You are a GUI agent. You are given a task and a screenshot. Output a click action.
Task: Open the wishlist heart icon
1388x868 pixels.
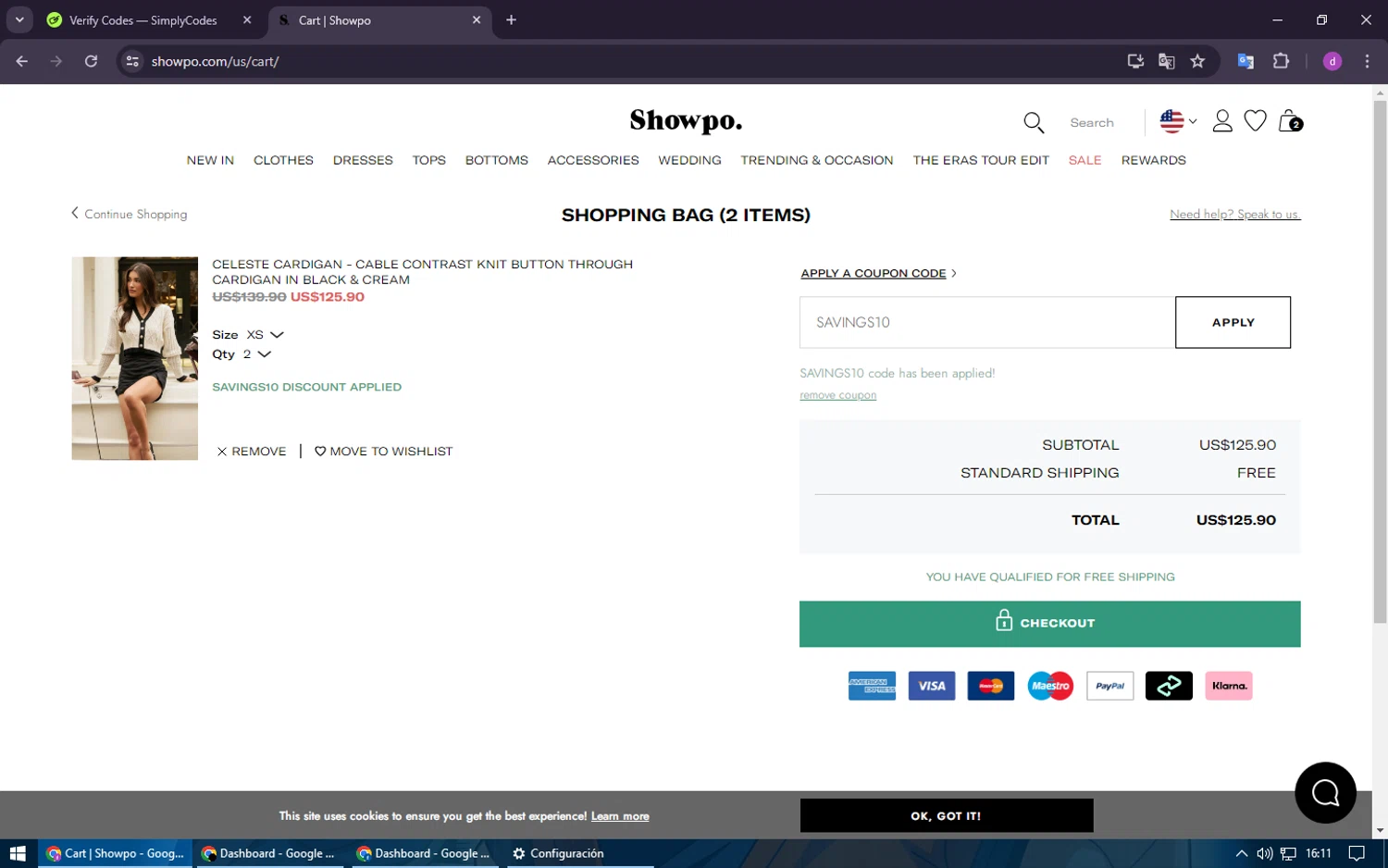pyautogui.click(x=1255, y=121)
